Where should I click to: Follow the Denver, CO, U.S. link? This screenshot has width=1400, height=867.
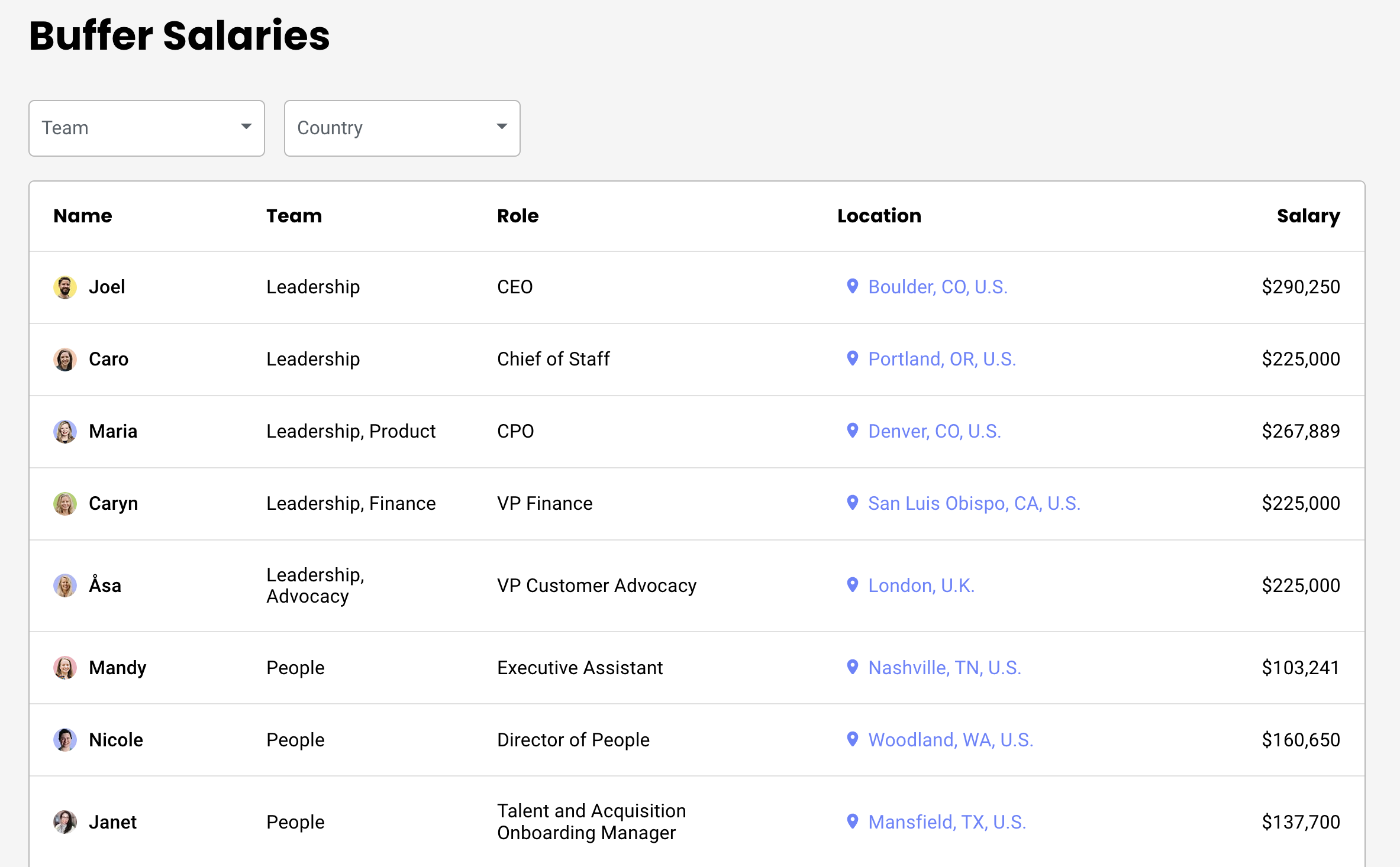click(x=934, y=431)
